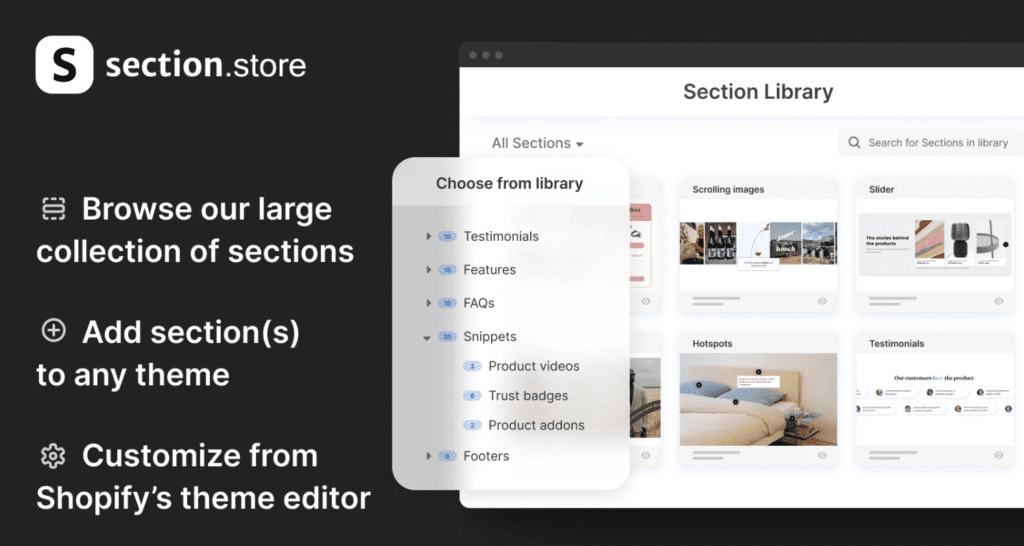Click the section.store logo icon
Viewport: 1024px width, 546px height.
coord(64,65)
